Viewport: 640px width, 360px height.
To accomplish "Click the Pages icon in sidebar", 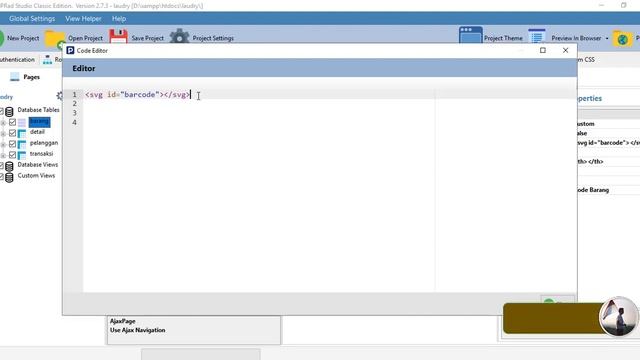I will [x=15, y=77].
